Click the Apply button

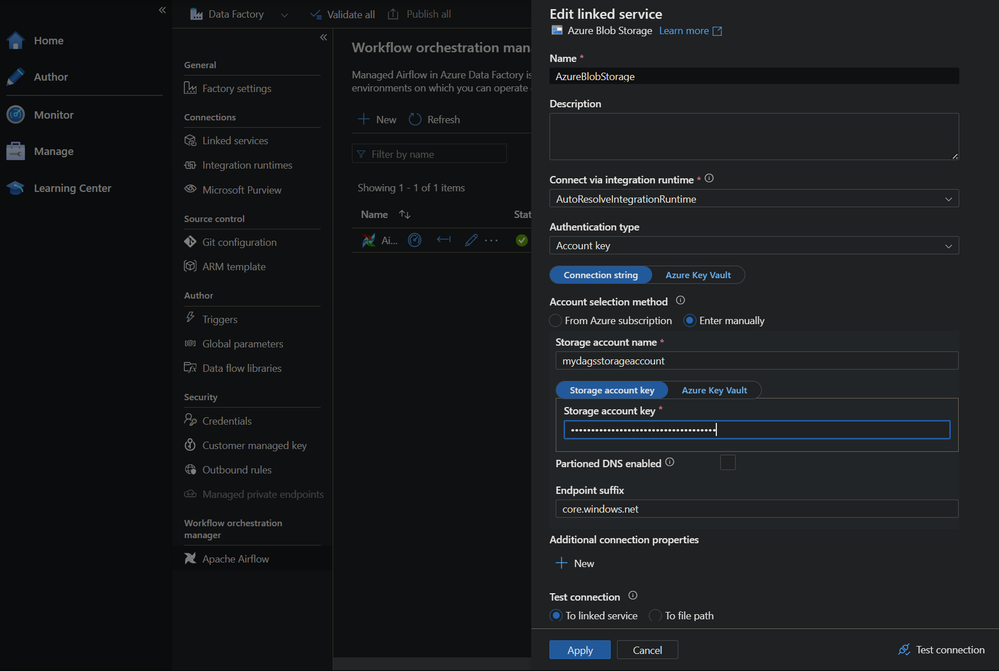tap(580, 650)
